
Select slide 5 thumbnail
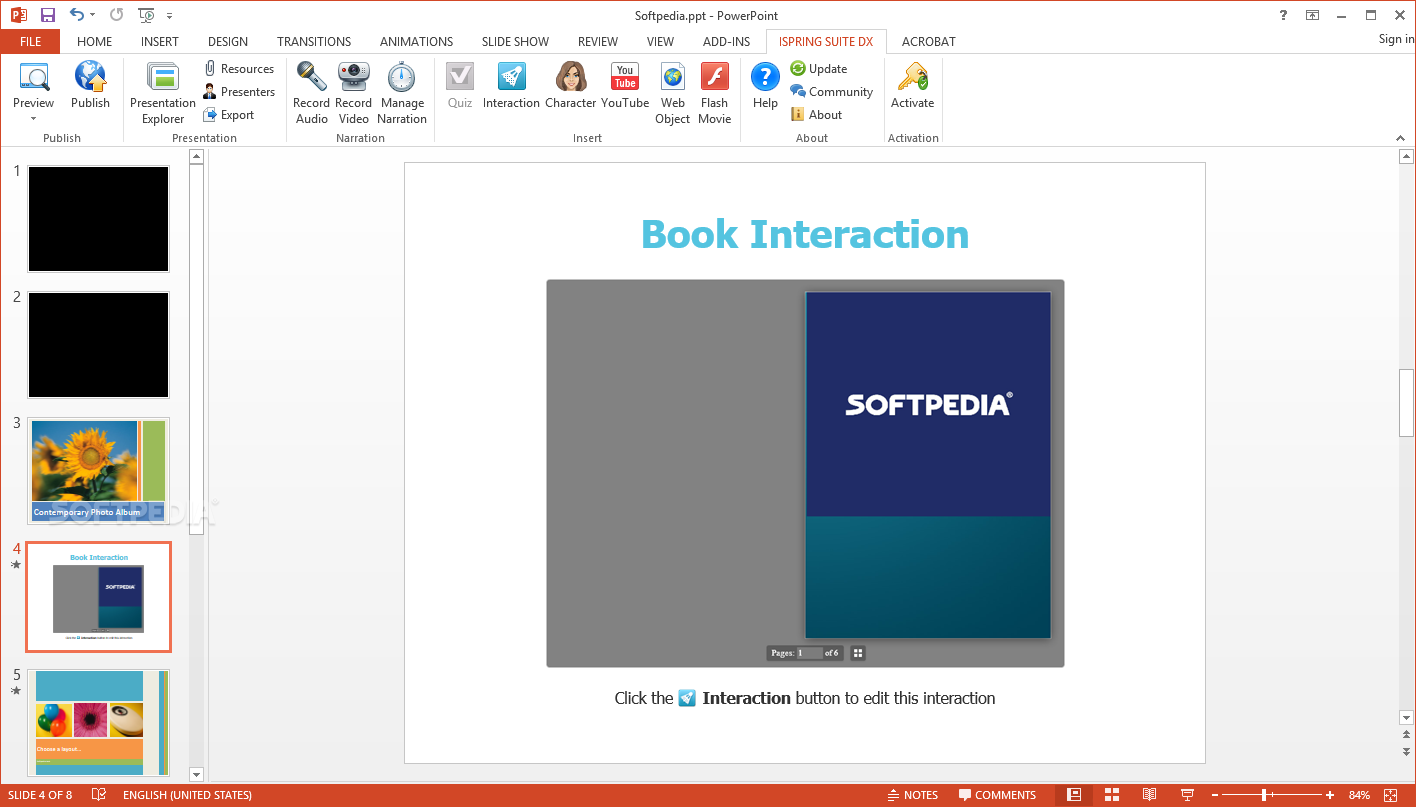click(x=98, y=723)
